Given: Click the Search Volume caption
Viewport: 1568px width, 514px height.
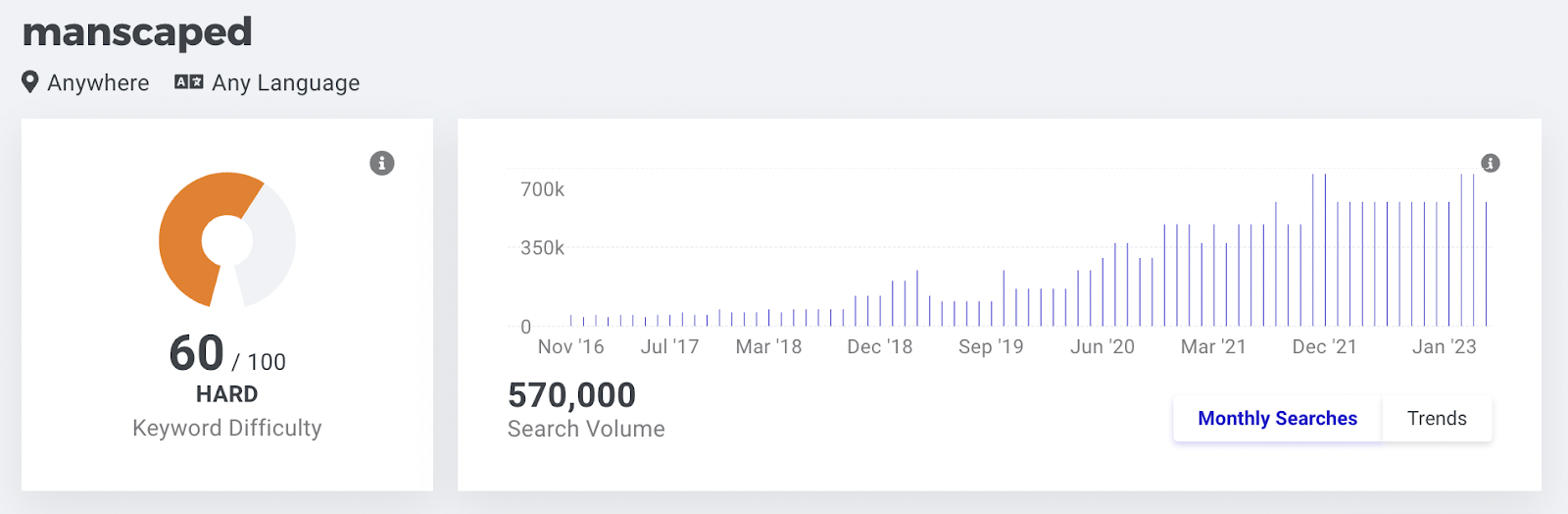Looking at the screenshot, I should click(586, 430).
